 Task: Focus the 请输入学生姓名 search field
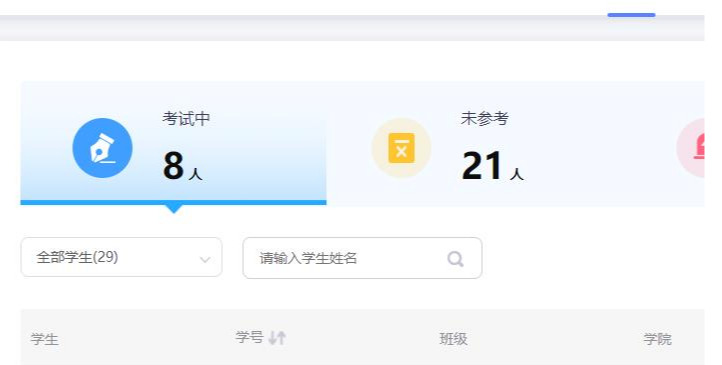[x=362, y=258]
